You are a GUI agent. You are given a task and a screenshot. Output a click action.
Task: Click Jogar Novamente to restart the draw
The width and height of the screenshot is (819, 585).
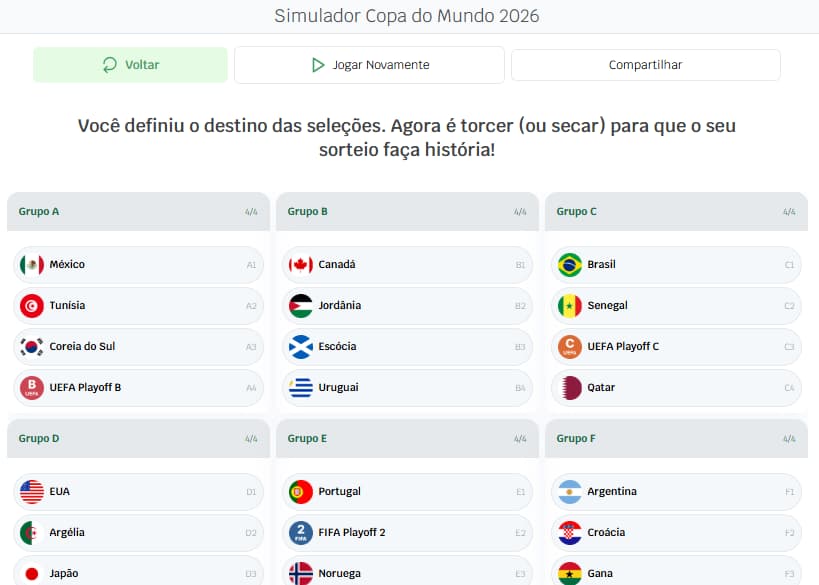point(368,64)
